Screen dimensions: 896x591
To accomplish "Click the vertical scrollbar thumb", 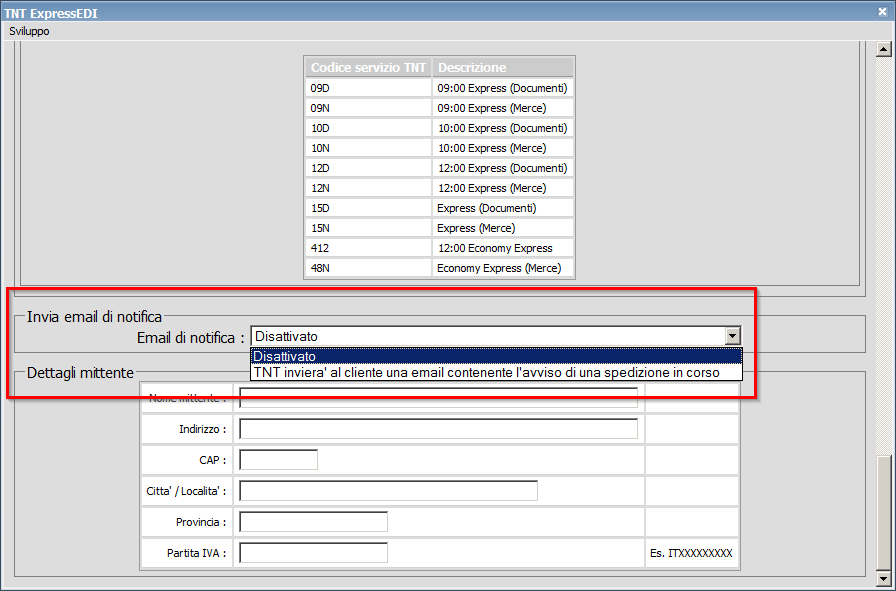I will [x=883, y=513].
